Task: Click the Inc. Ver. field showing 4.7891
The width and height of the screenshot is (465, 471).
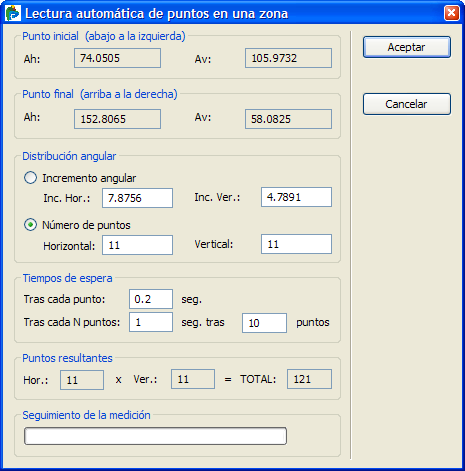Action: (296, 197)
